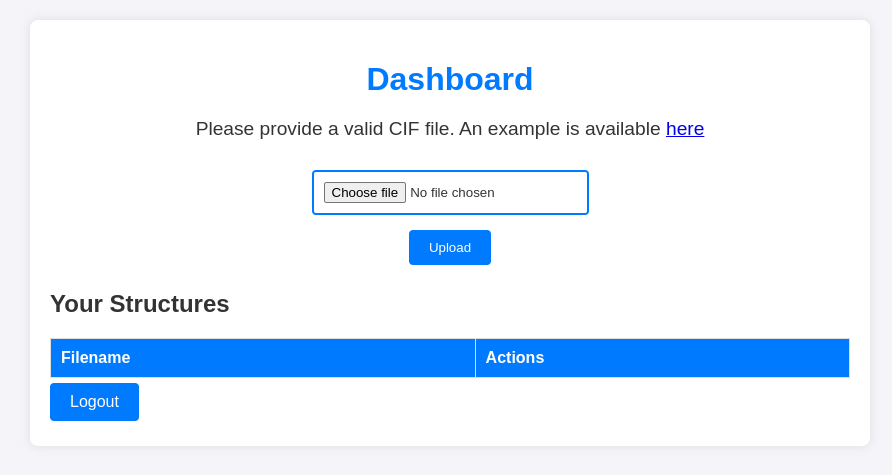
Task: Follow the underlined 'here' hyperlink
Action: pos(685,129)
